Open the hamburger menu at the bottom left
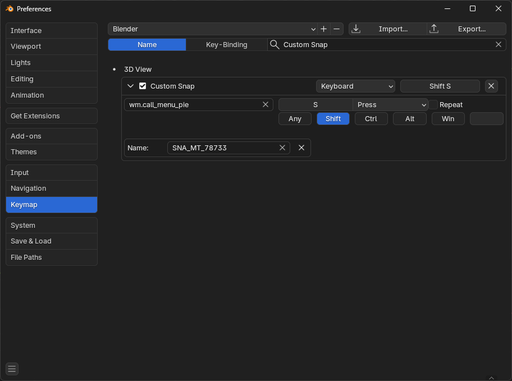This screenshot has height=381, width=512. (12, 369)
